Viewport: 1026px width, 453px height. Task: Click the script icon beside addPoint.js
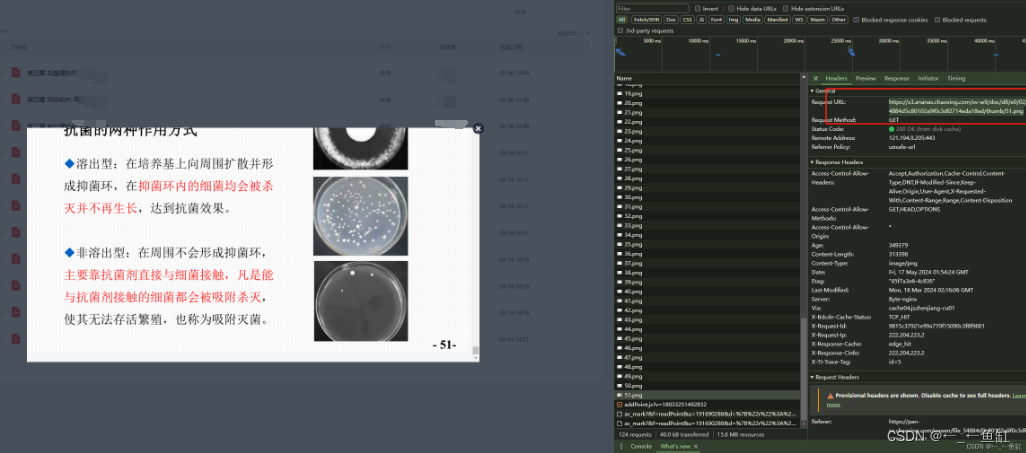click(620, 405)
